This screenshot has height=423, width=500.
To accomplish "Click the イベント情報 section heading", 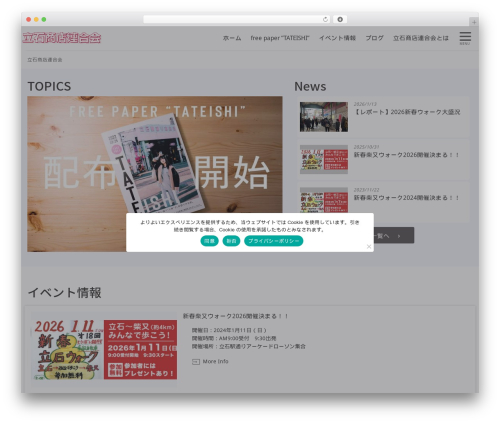I will click(x=65, y=293).
